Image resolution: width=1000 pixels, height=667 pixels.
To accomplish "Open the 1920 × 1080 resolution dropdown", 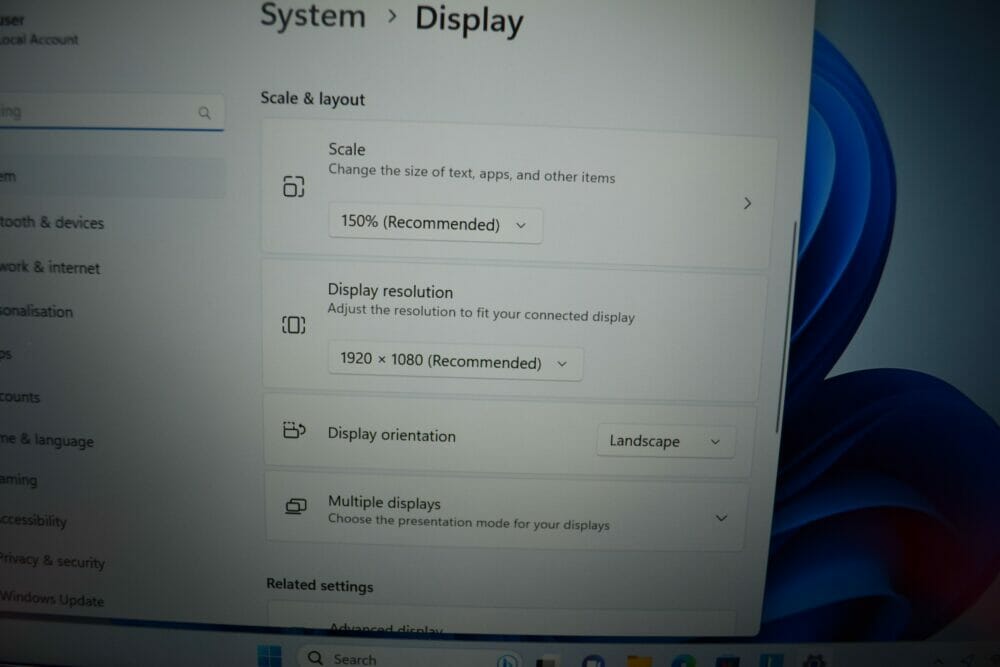I will click(x=455, y=362).
